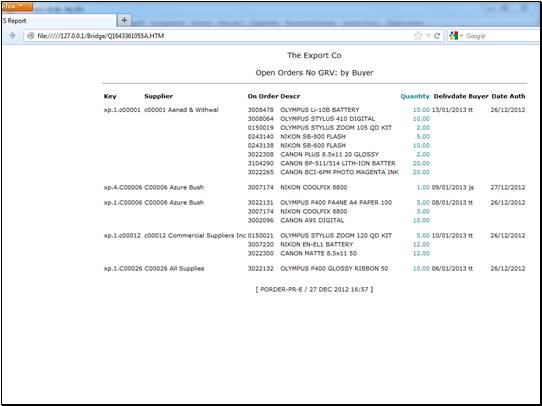Viewport: 542px width, 406px height.
Task: Open a new tab with the plus button
Action: point(124,20)
